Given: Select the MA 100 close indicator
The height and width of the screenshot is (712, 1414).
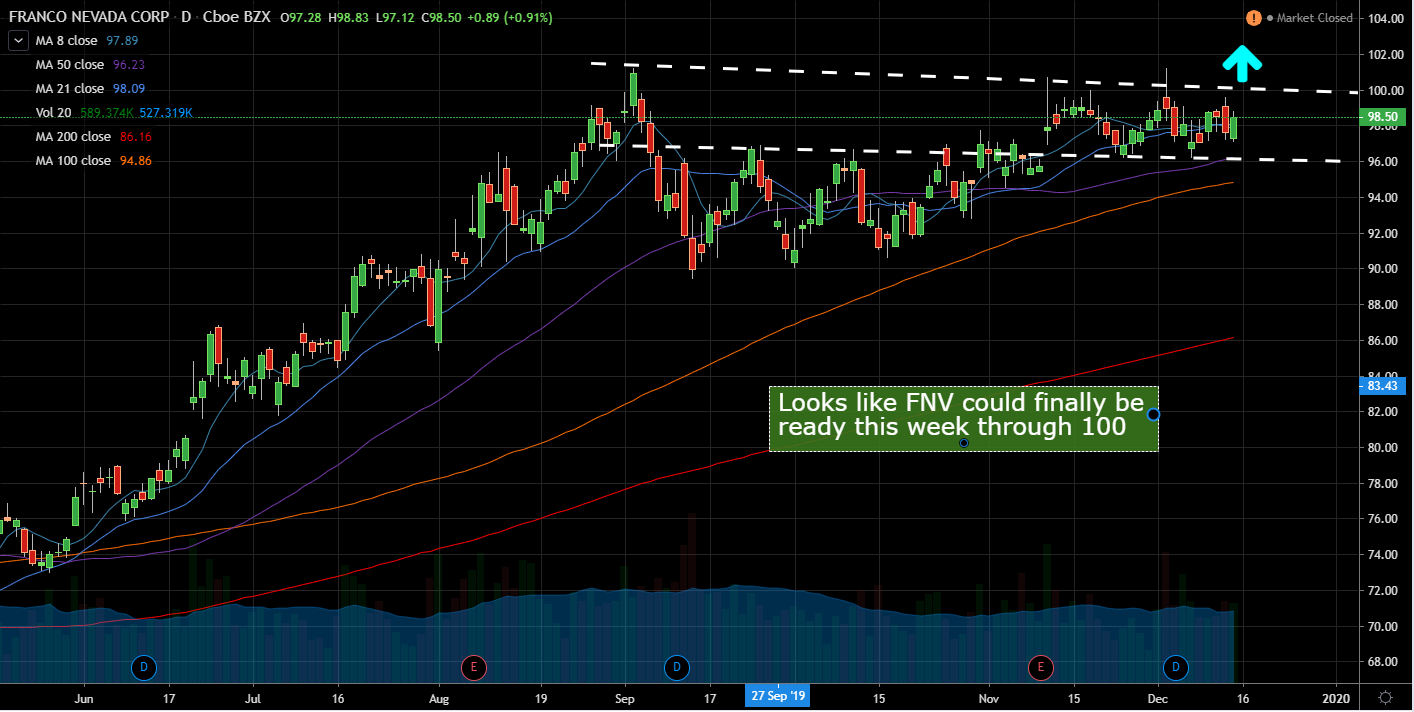Looking at the screenshot, I should click(x=73, y=161).
